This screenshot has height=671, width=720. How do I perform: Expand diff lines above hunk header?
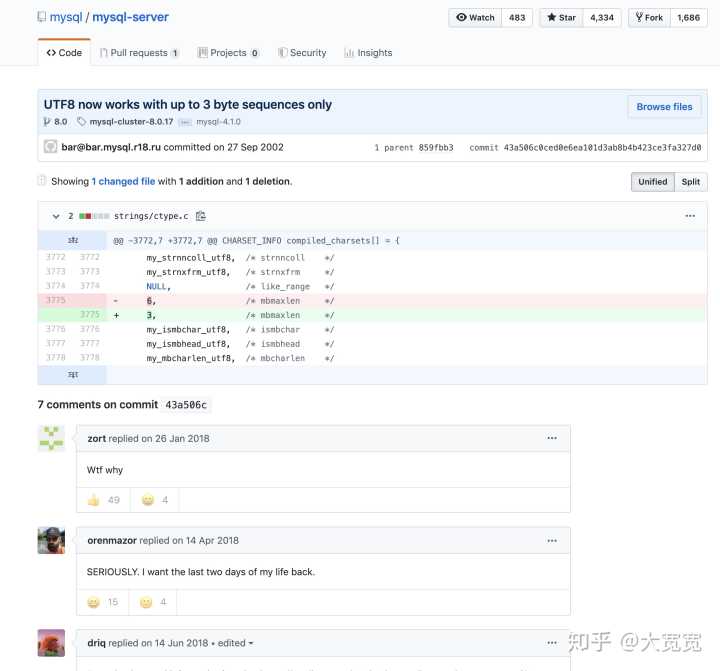[73, 240]
